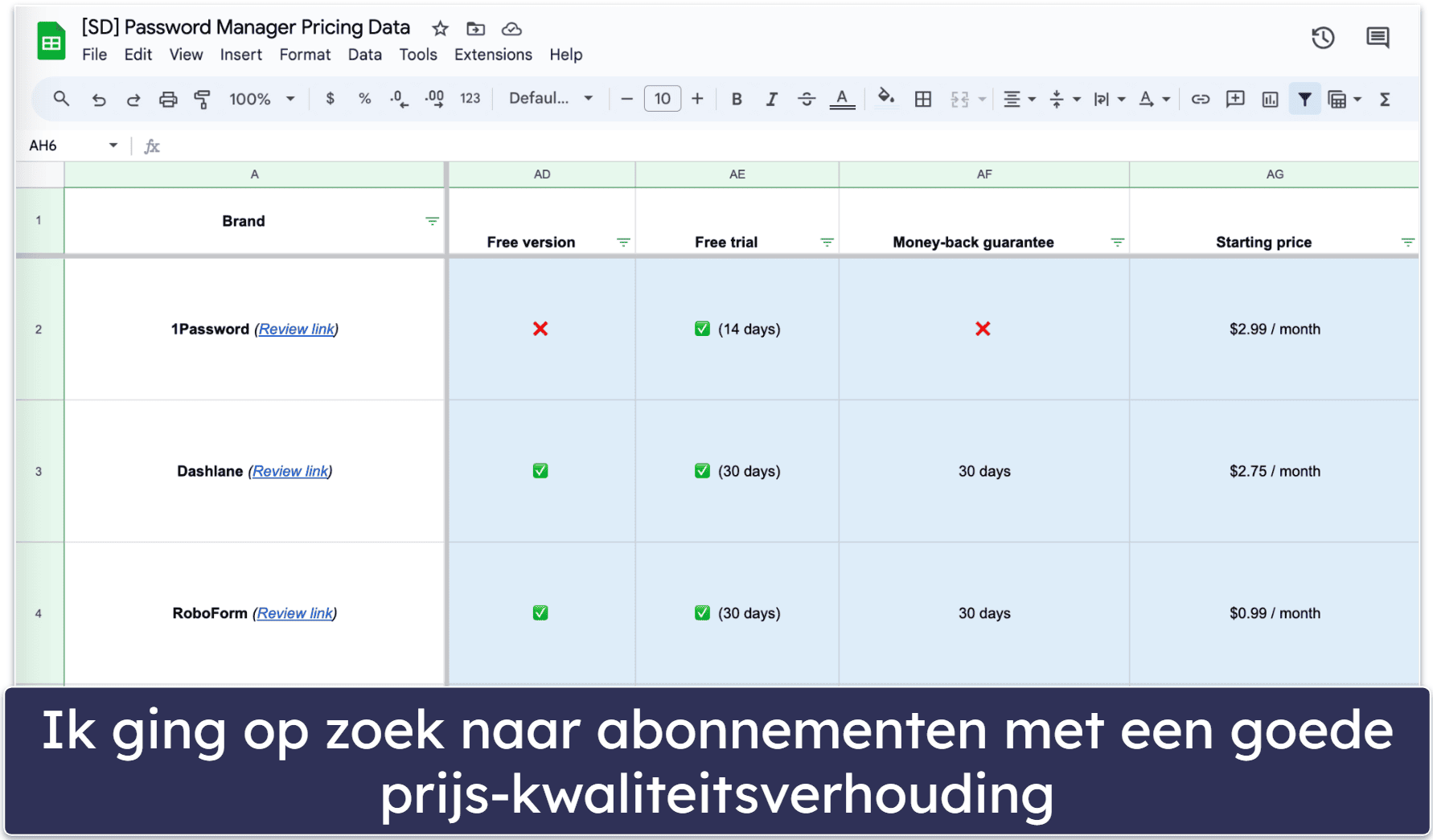The image size is (1433, 840).
Task: Open the Brand column filter
Action: point(432,221)
